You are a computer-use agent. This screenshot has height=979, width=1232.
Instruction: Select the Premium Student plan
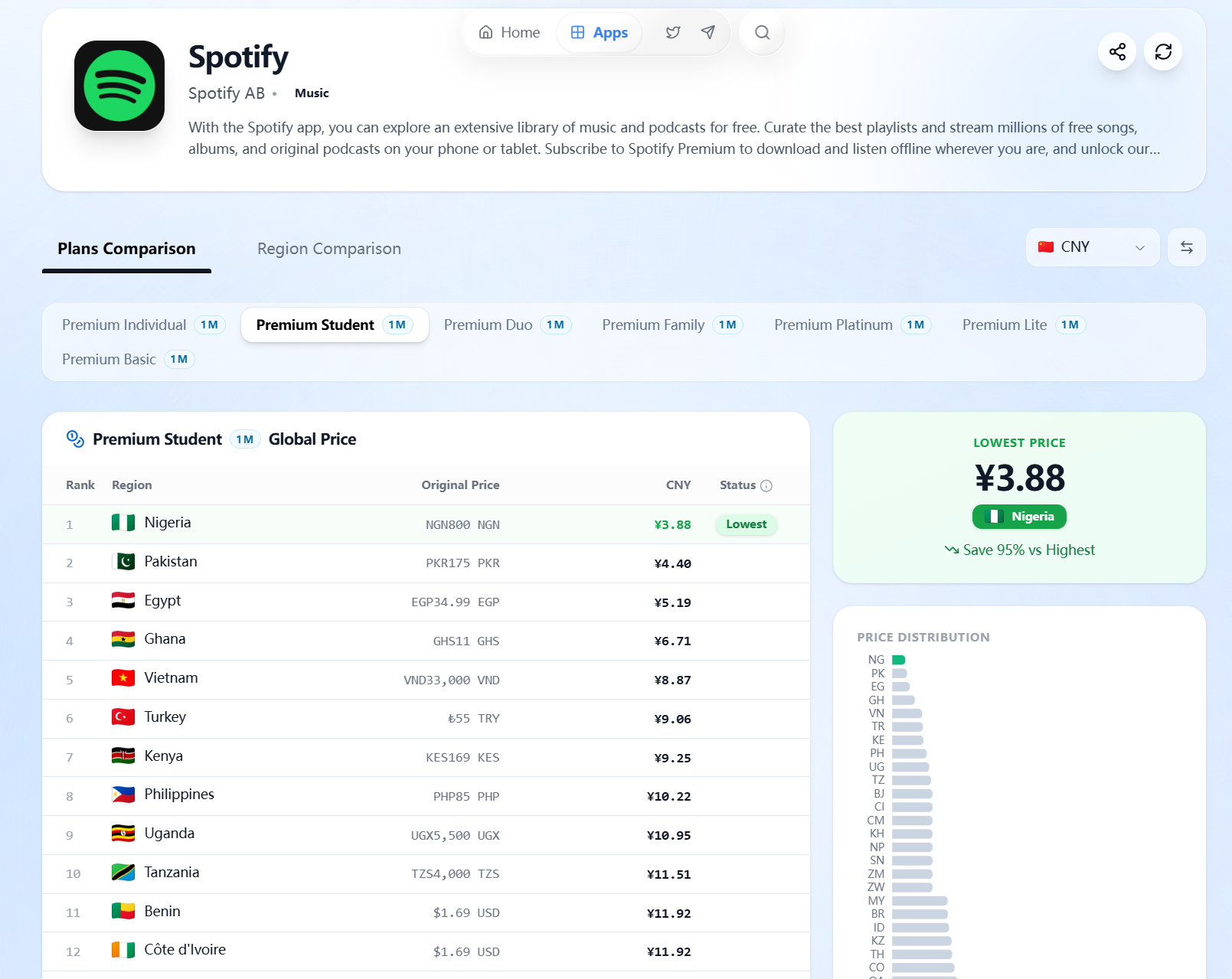point(335,325)
